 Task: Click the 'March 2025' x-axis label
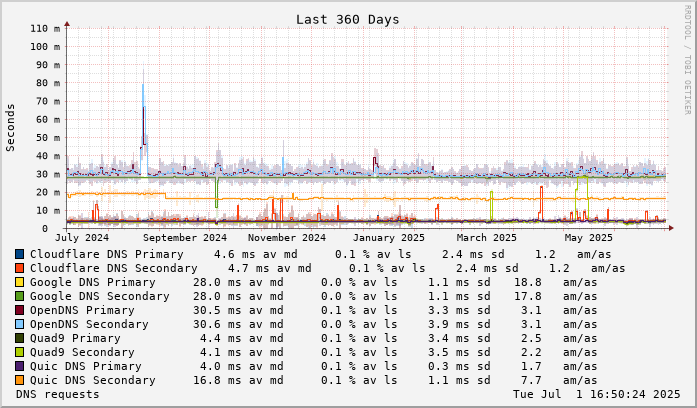pyautogui.click(x=487, y=237)
